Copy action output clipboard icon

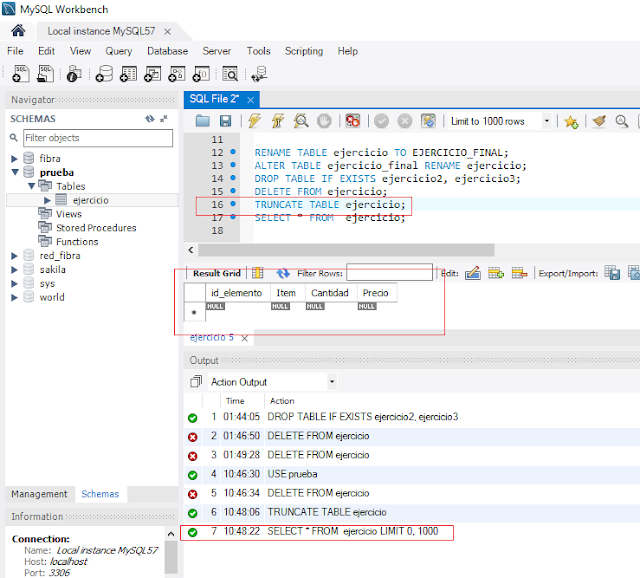[196, 382]
